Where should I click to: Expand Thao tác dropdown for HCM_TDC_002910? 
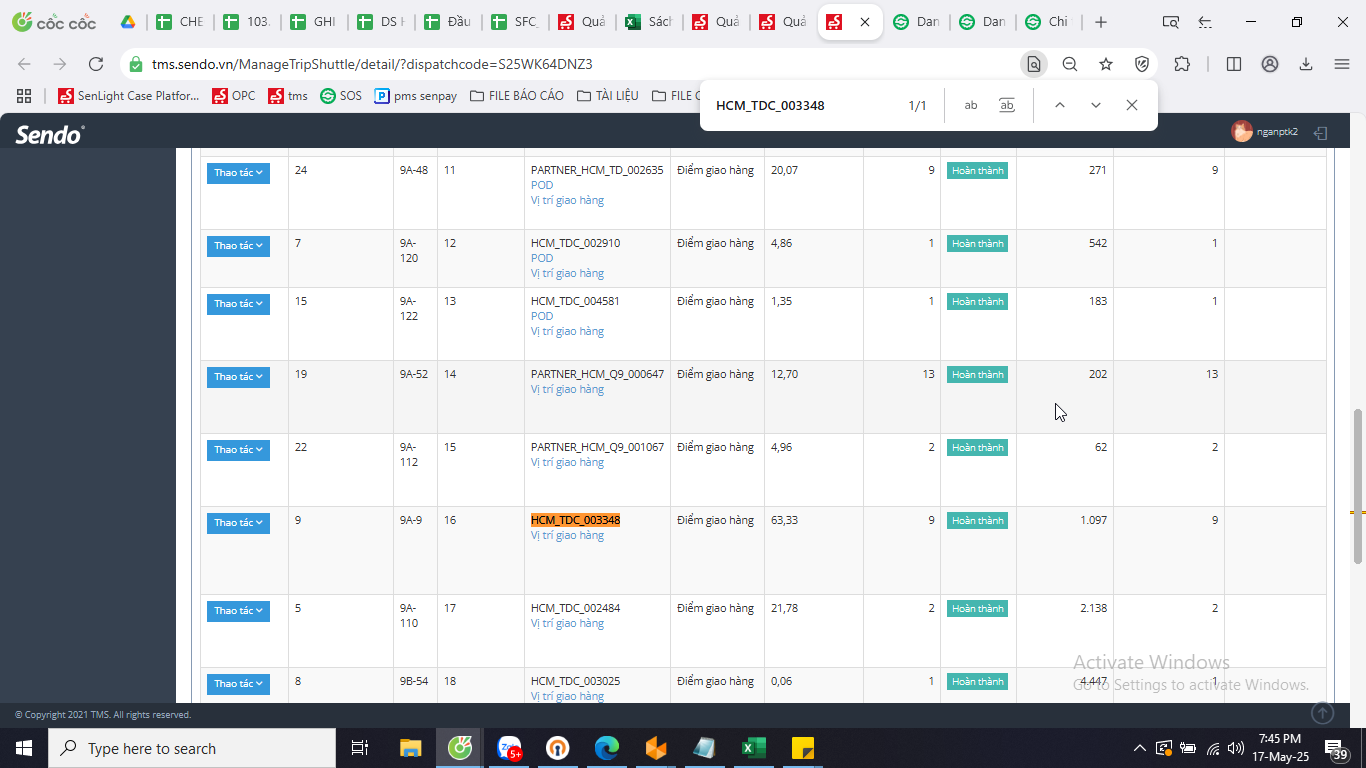238,246
